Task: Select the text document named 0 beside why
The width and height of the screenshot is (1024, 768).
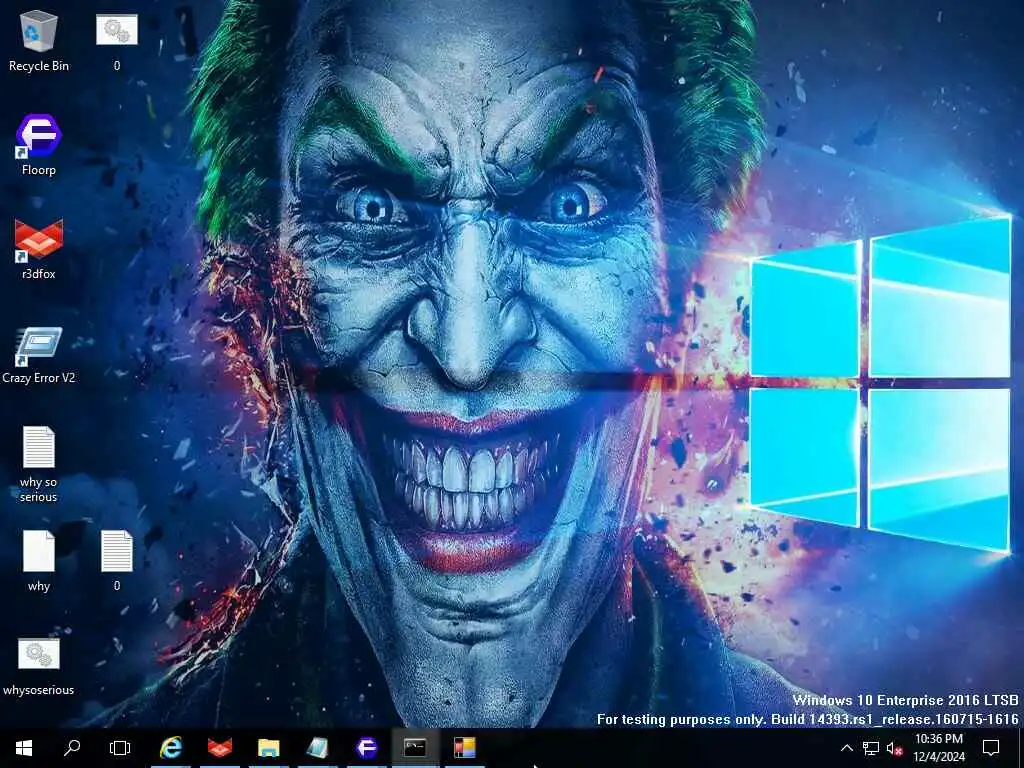Action: point(117,561)
